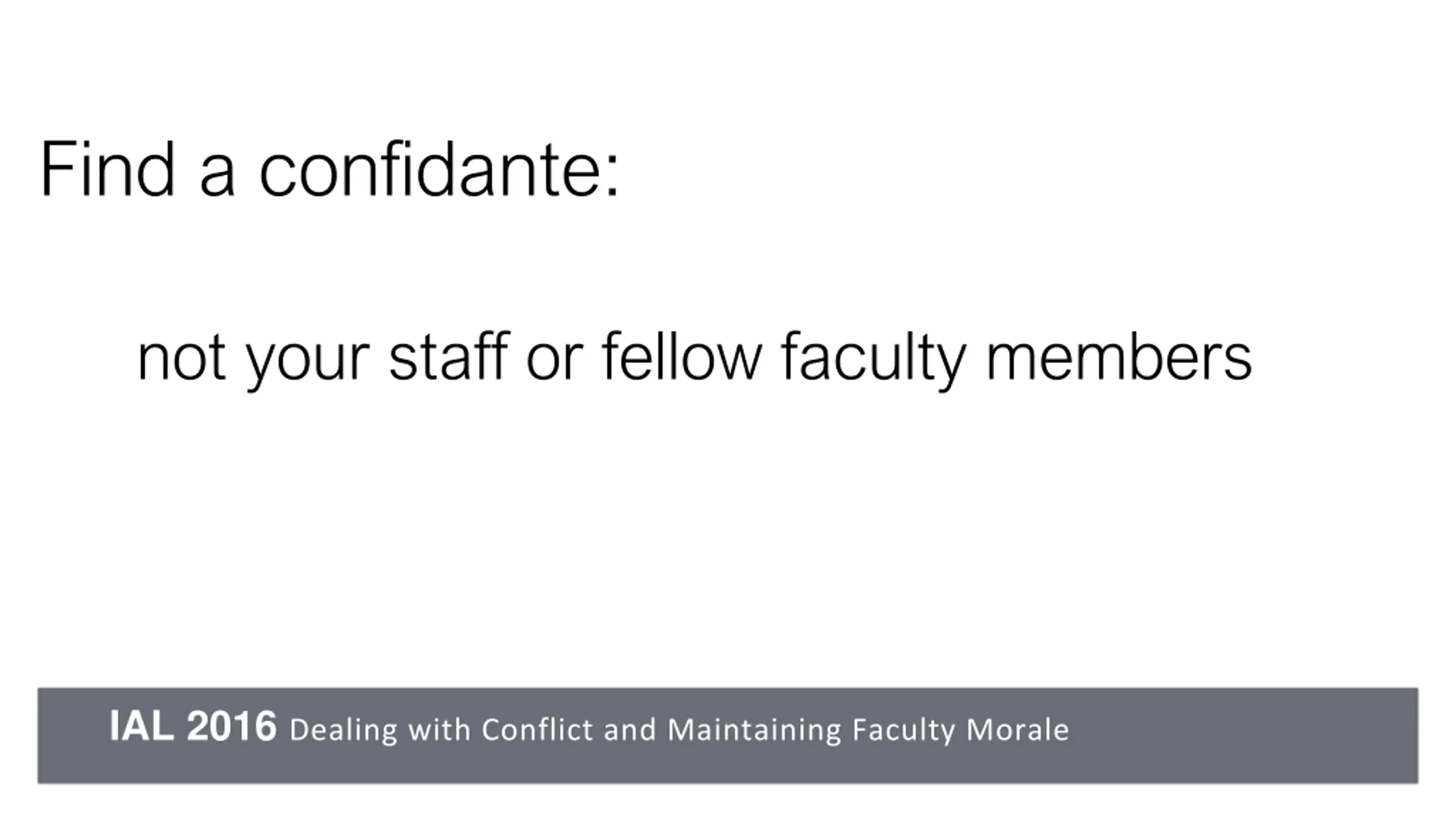Click the word "Dealing" in the footer banner

coord(343,730)
